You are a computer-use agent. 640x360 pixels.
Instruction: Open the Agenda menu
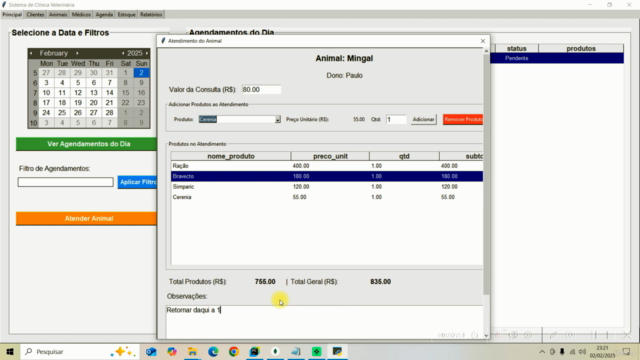104,15
